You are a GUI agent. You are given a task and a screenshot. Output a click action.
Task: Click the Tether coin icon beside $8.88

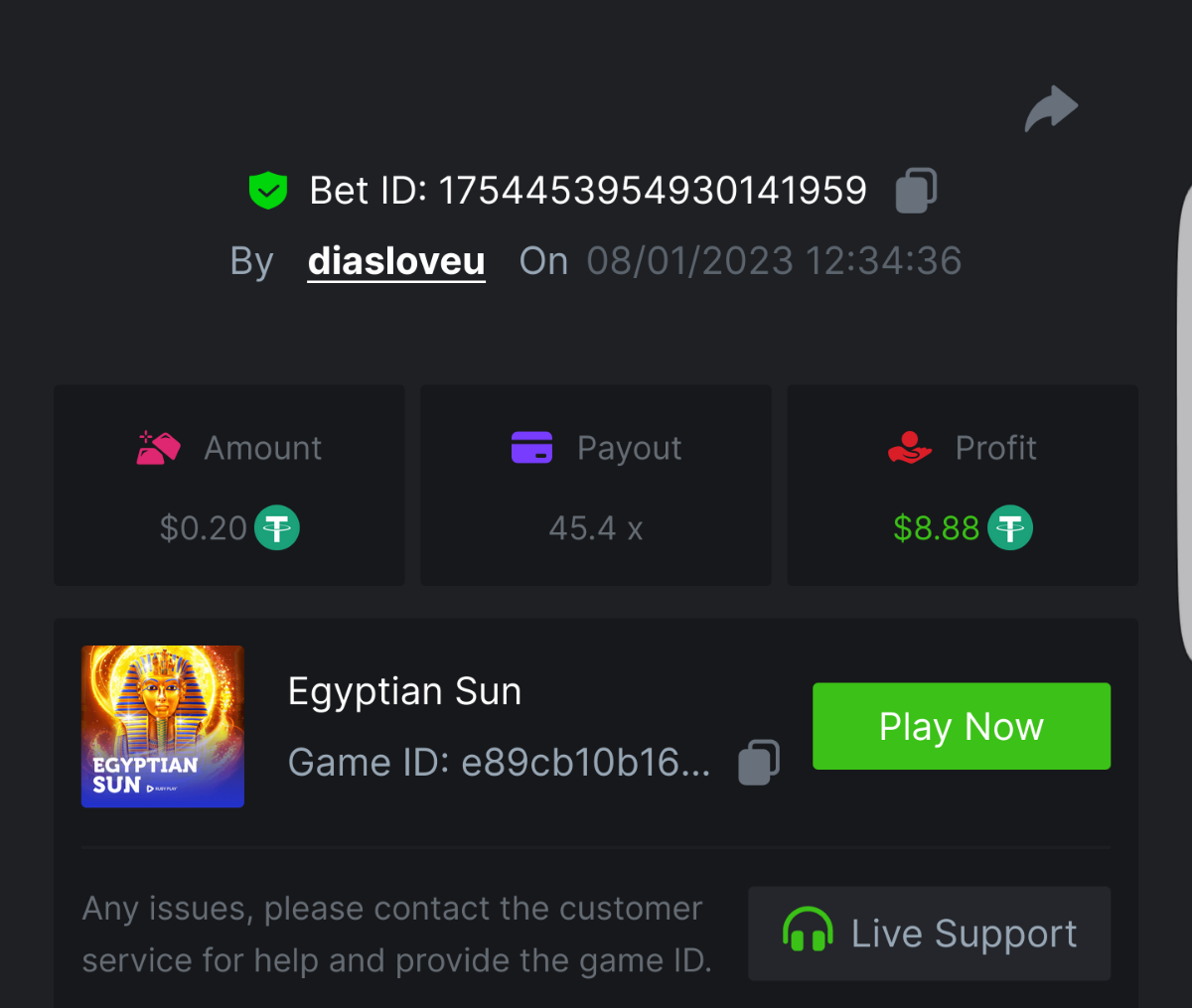coord(1010,527)
